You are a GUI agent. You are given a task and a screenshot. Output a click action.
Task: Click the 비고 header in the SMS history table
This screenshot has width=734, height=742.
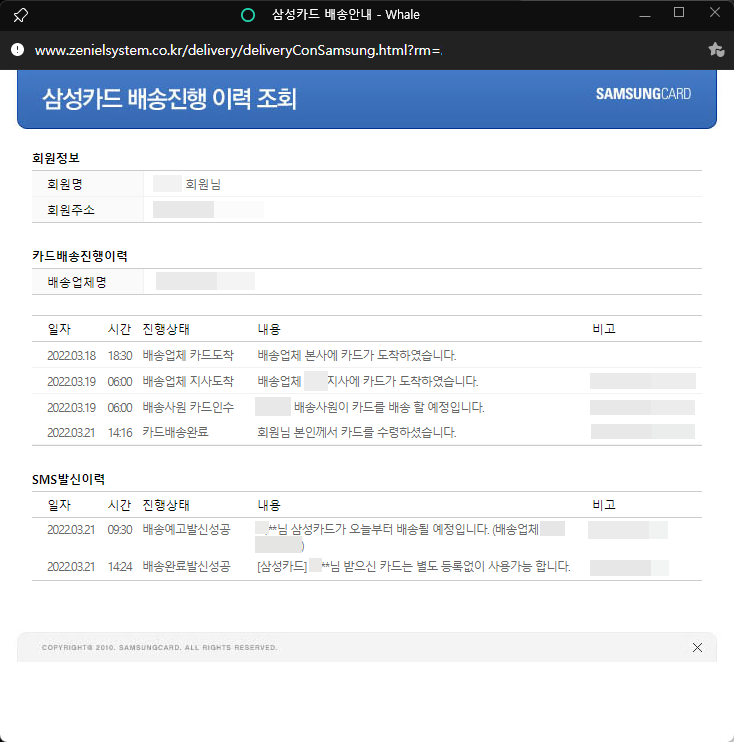604,505
